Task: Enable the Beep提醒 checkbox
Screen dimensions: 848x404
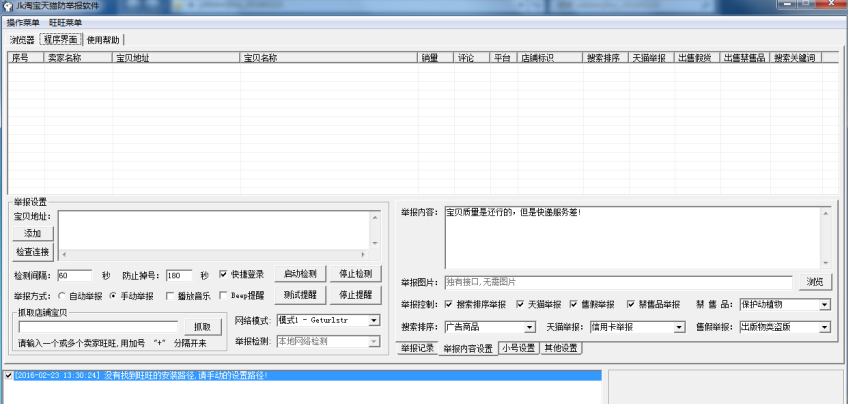Action: (223, 296)
